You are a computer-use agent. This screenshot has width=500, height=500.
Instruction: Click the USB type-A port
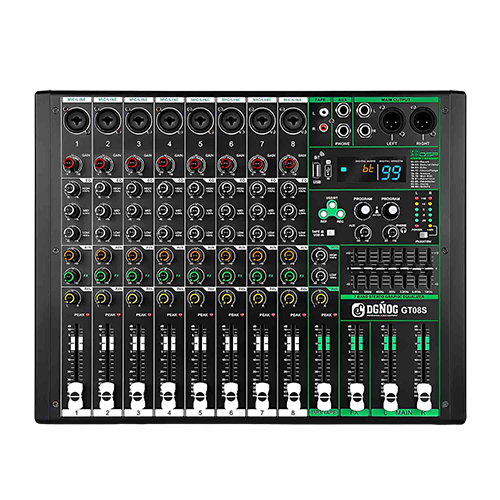[x=317, y=170]
